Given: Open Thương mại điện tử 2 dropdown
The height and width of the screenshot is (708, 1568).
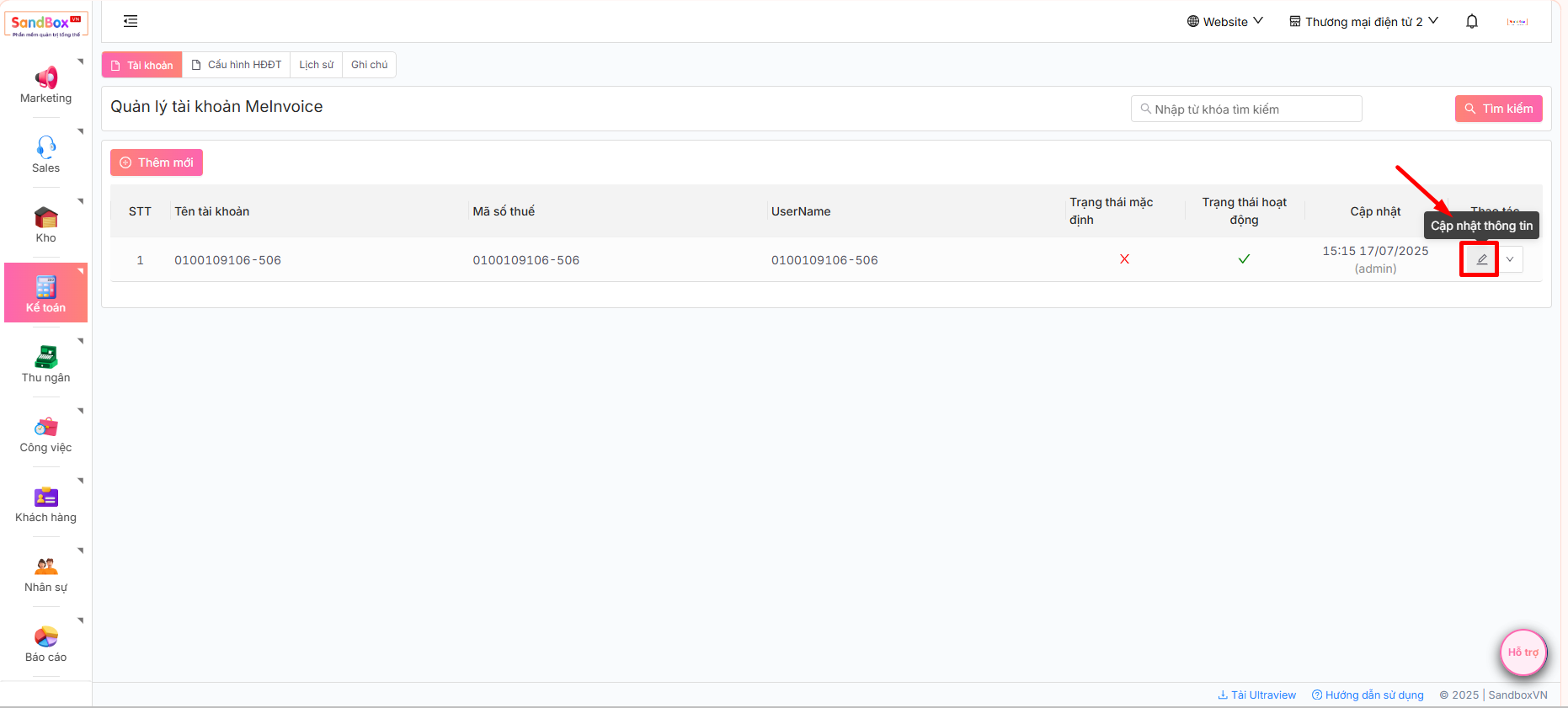Looking at the screenshot, I should (1363, 22).
